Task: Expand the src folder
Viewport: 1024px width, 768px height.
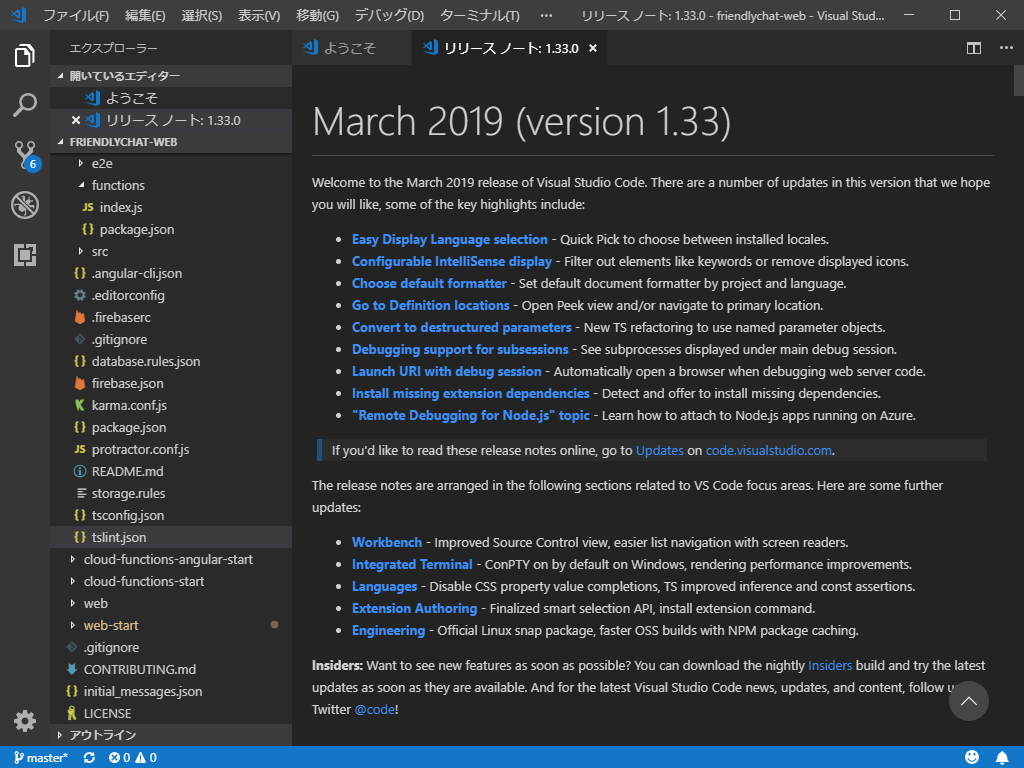Action: [x=171, y=251]
